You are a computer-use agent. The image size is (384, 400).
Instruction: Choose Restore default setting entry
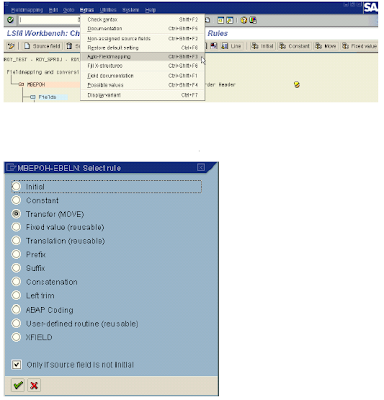143,48
